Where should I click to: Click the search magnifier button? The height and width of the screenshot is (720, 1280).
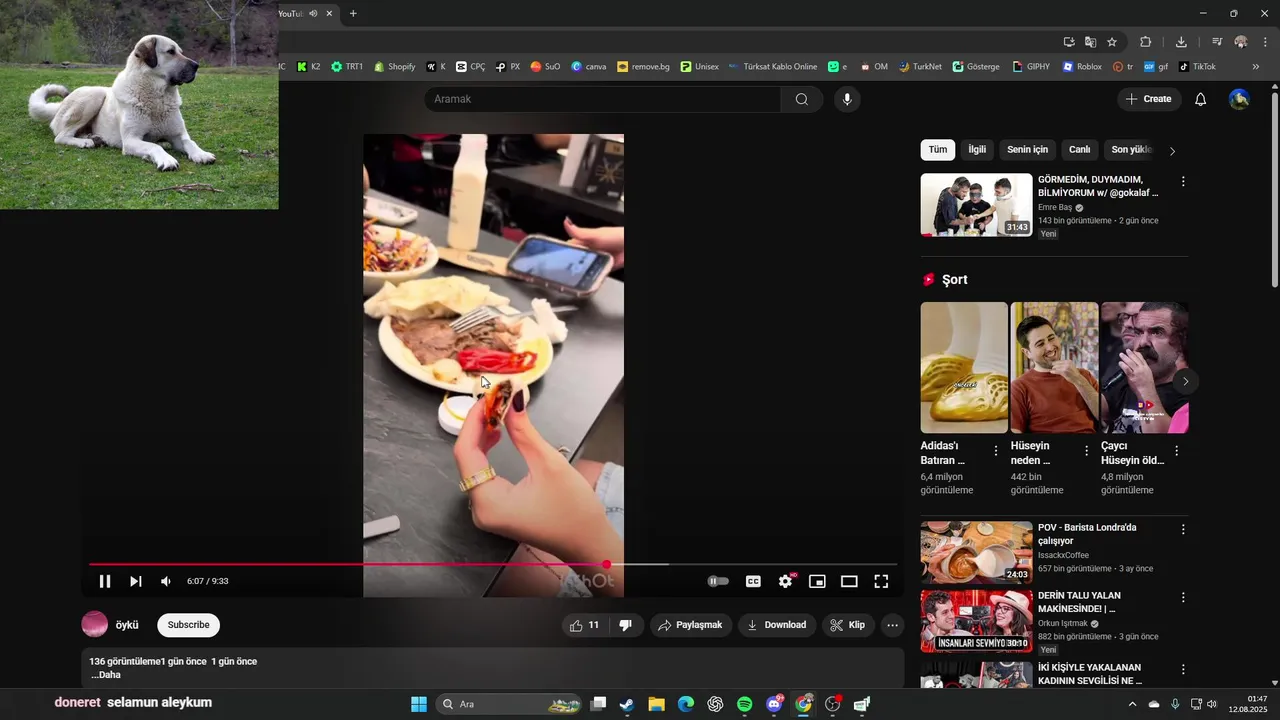[x=802, y=99]
